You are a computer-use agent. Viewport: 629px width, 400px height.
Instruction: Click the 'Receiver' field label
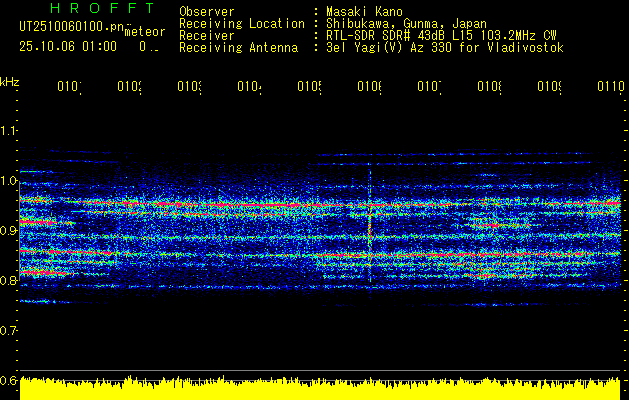click(207, 36)
